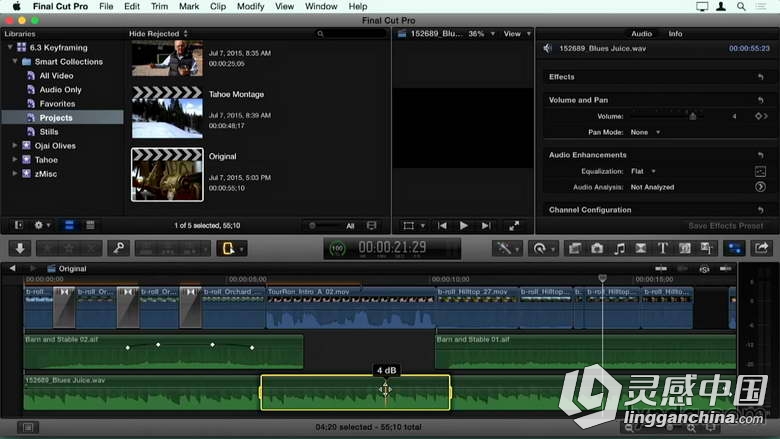Go to next edit in viewer
This screenshot has width=780, height=439.
(x=486, y=226)
